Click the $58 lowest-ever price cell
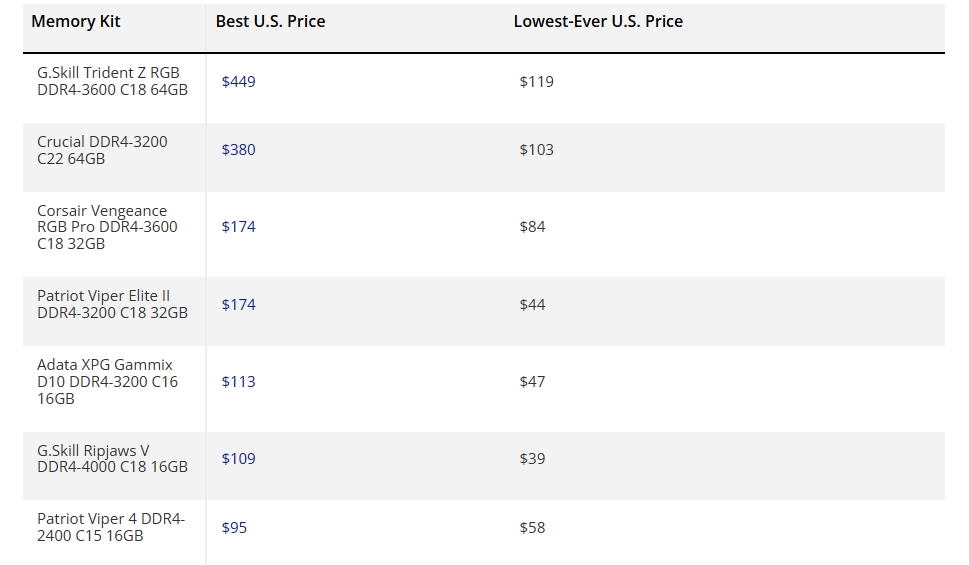Image resolution: width=969 pixels, height=565 pixels. (x=532, y=528)
